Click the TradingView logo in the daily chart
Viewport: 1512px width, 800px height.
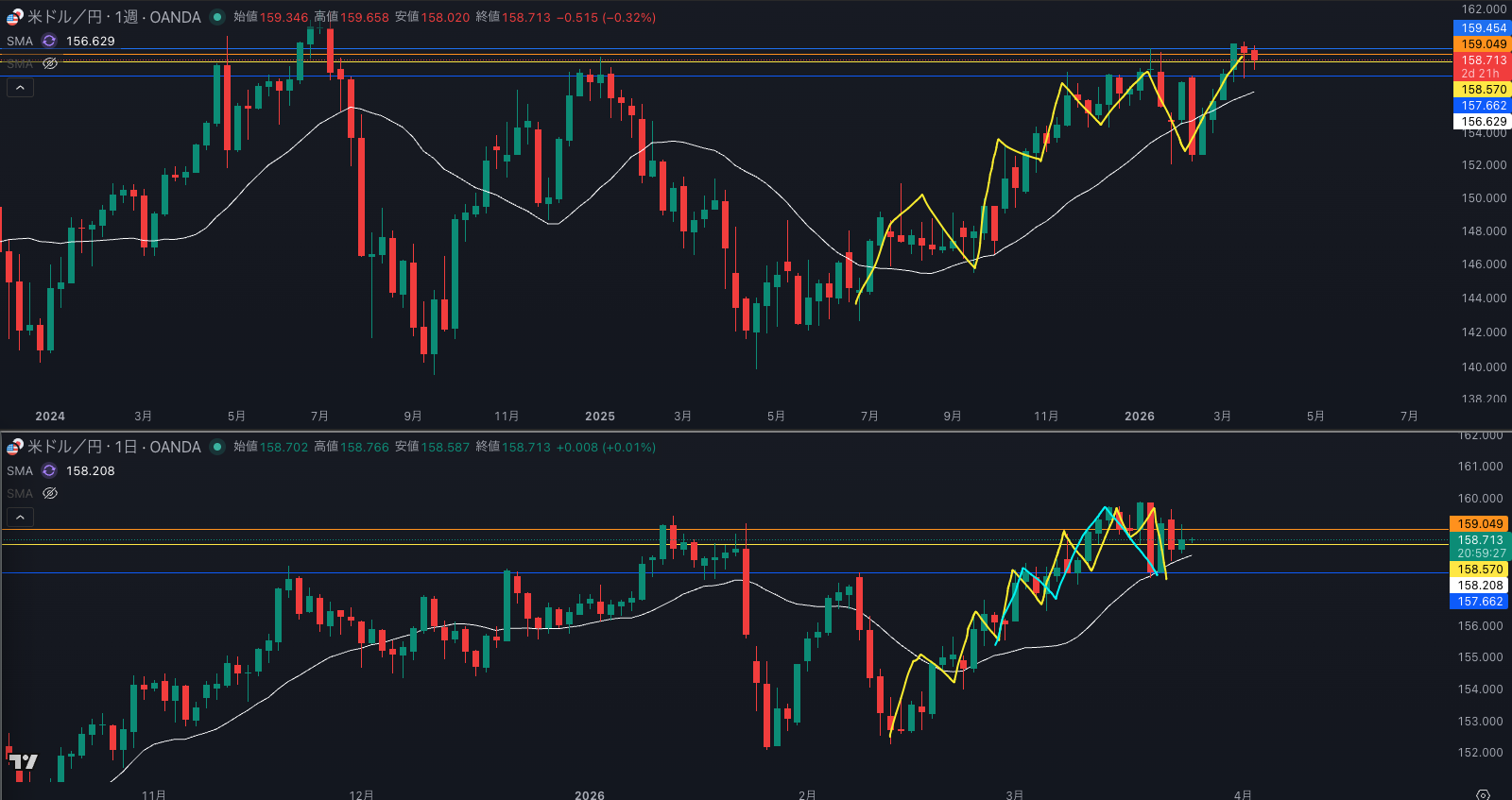tap(24, 761)
